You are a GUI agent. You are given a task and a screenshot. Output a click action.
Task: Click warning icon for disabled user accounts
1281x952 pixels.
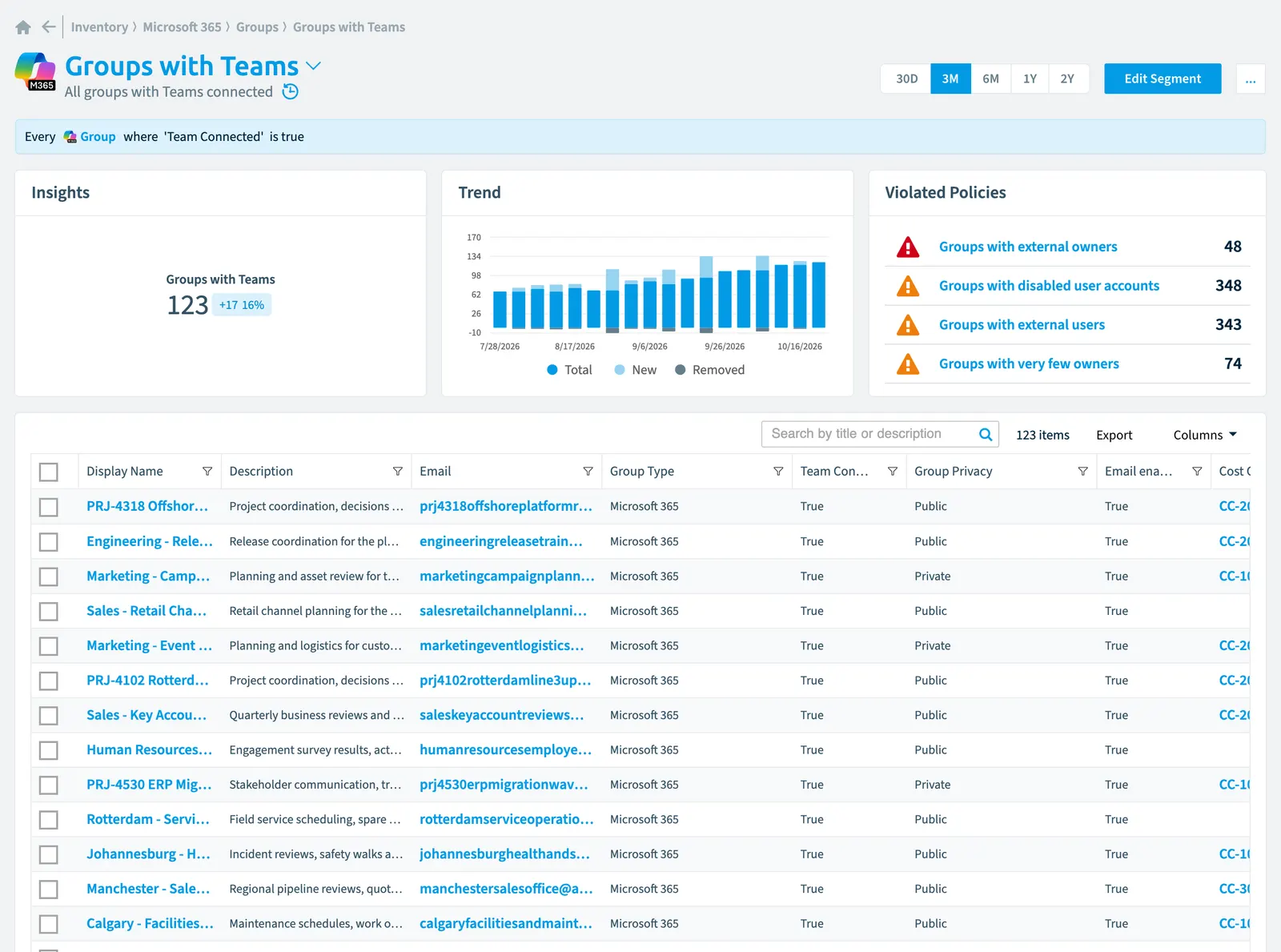tap(908, 286)
